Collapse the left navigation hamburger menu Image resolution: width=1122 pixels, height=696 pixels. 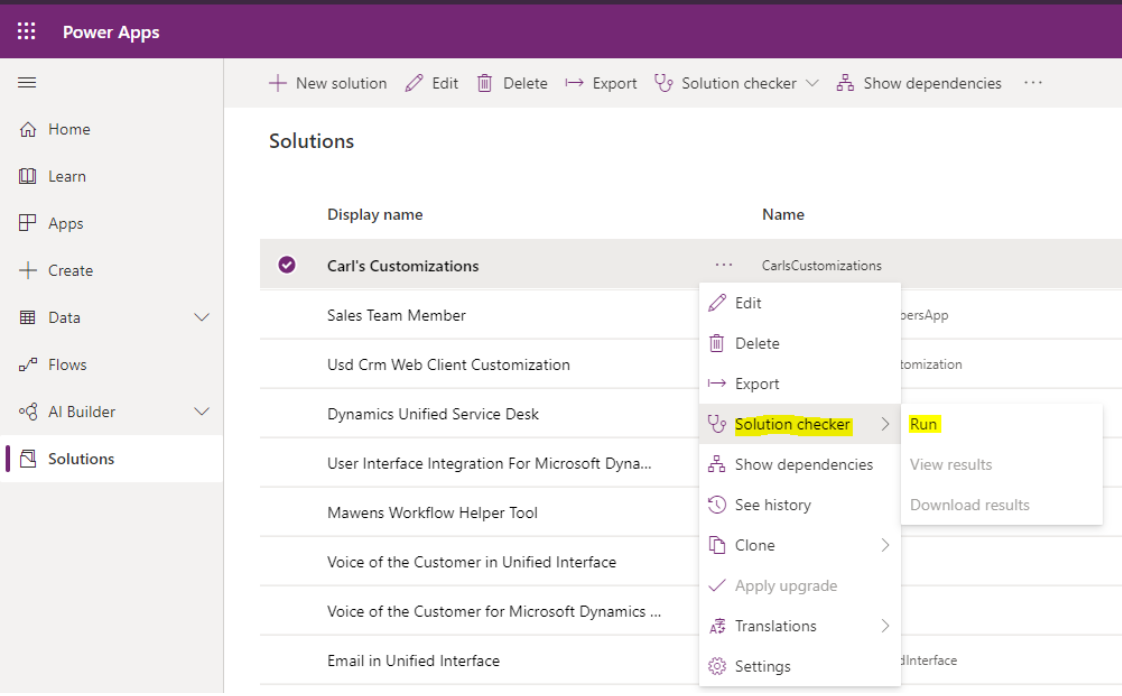pyautogui.click(x=27, y=82)
